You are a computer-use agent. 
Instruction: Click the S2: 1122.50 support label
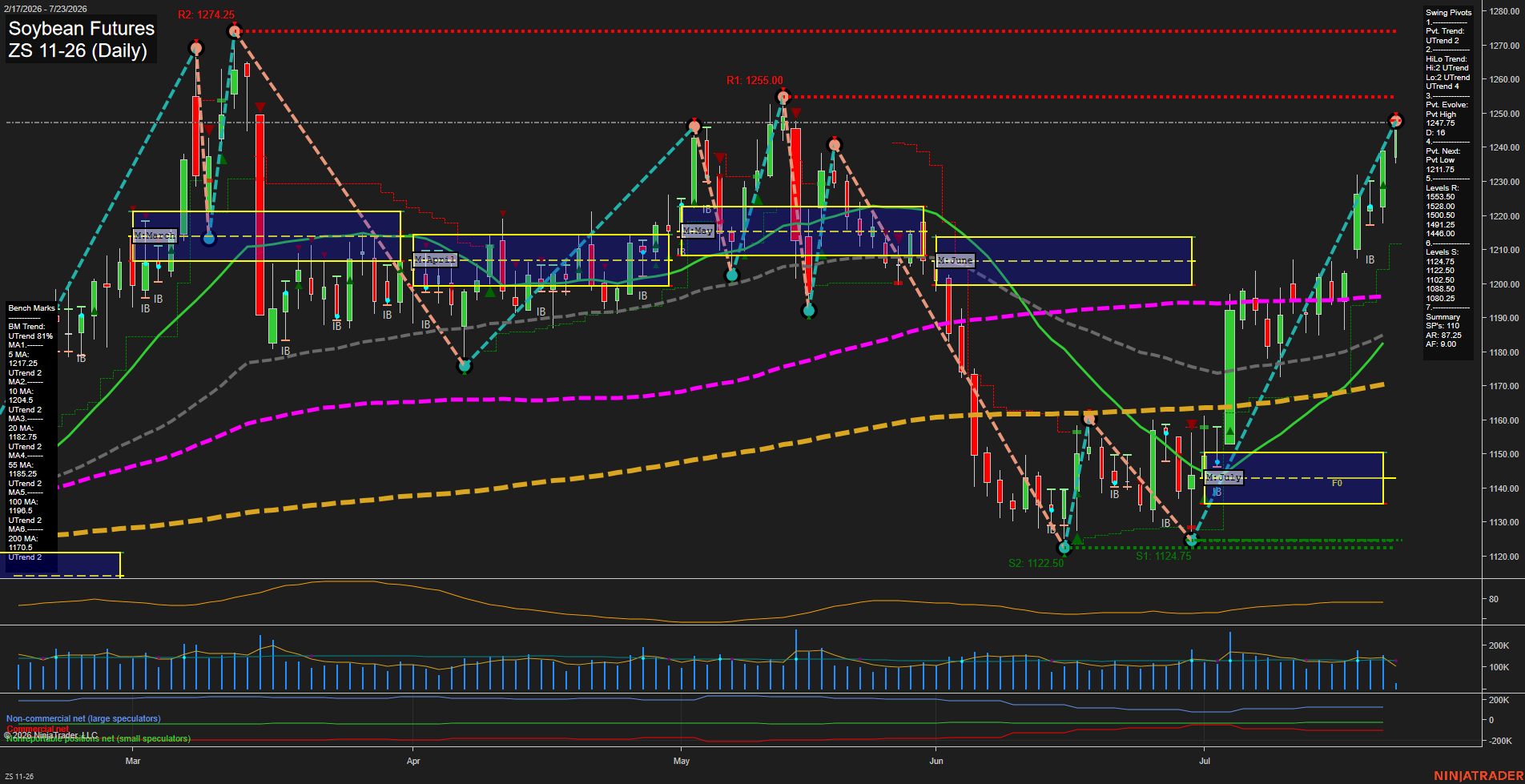tap(1036, 563)
